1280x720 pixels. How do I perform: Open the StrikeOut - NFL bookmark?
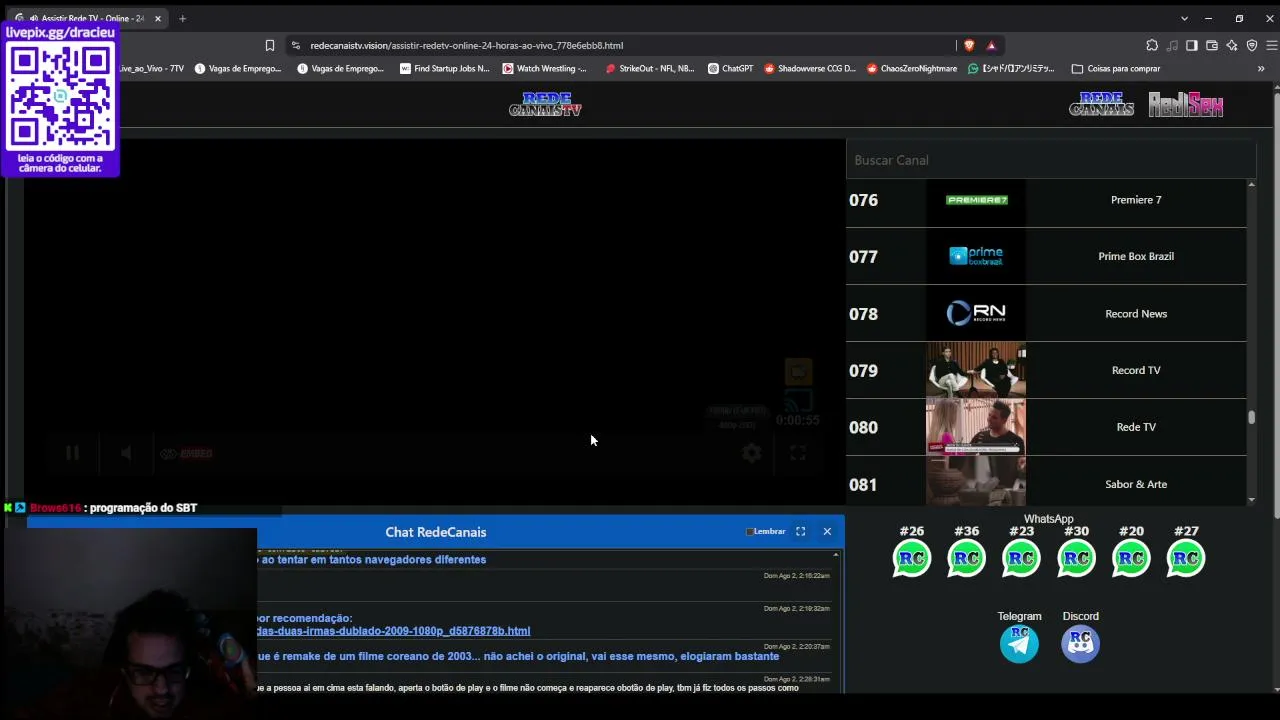[650, 69]
